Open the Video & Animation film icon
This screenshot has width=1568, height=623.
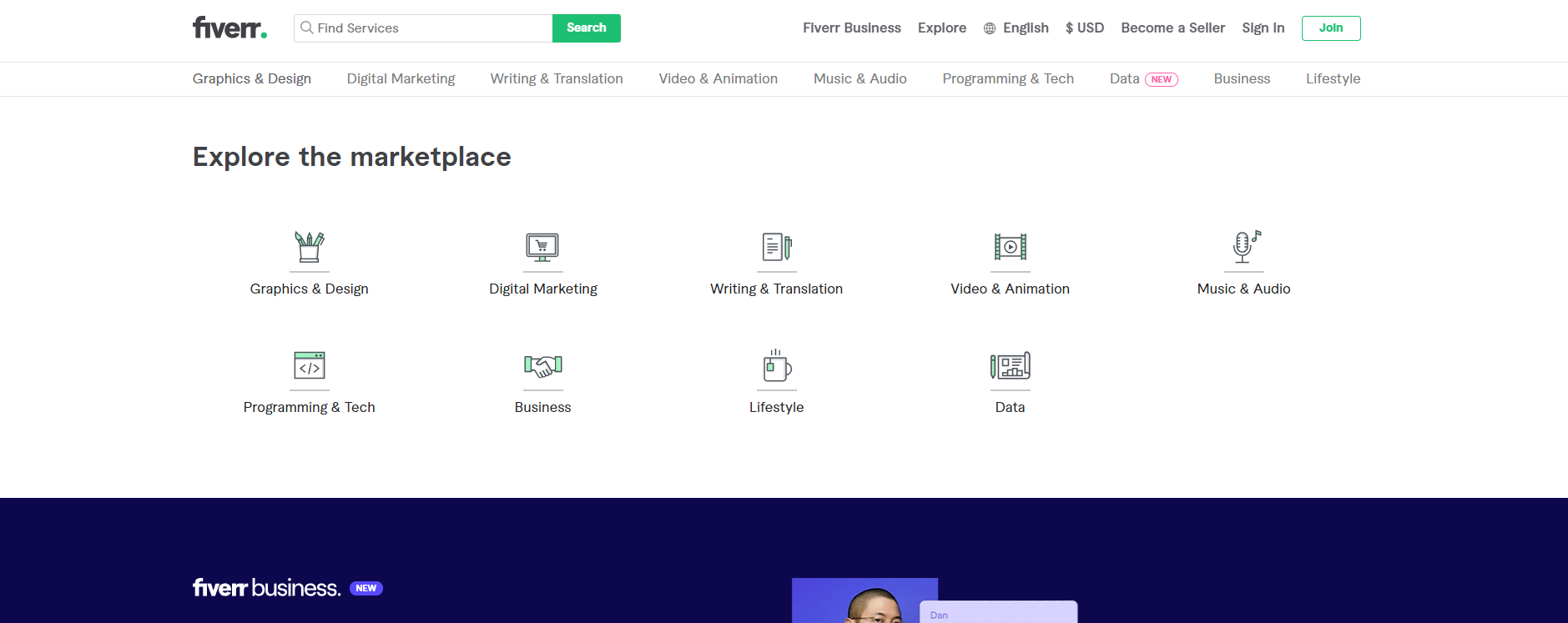pyautogui.click(x=1011, y=247)
